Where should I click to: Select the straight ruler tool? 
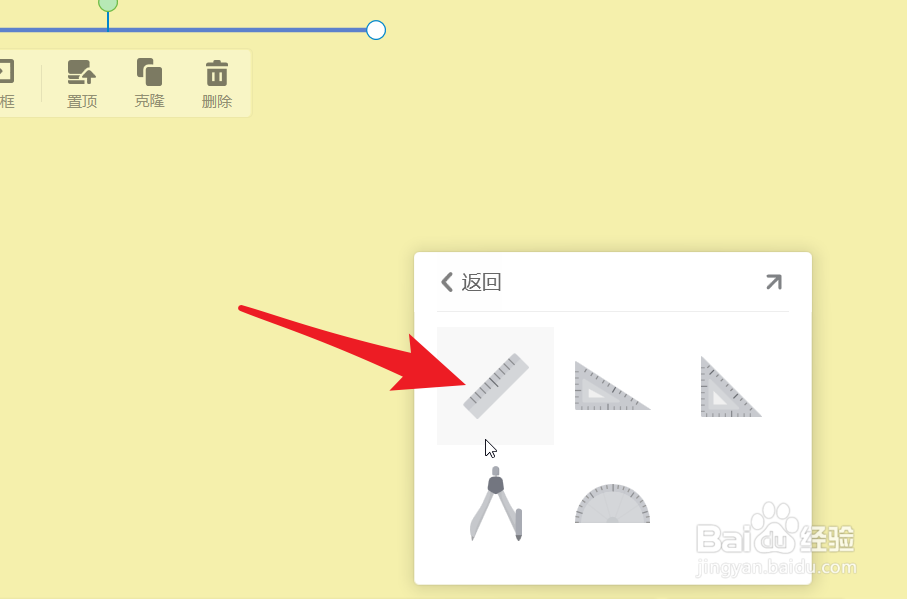point(496,386)
